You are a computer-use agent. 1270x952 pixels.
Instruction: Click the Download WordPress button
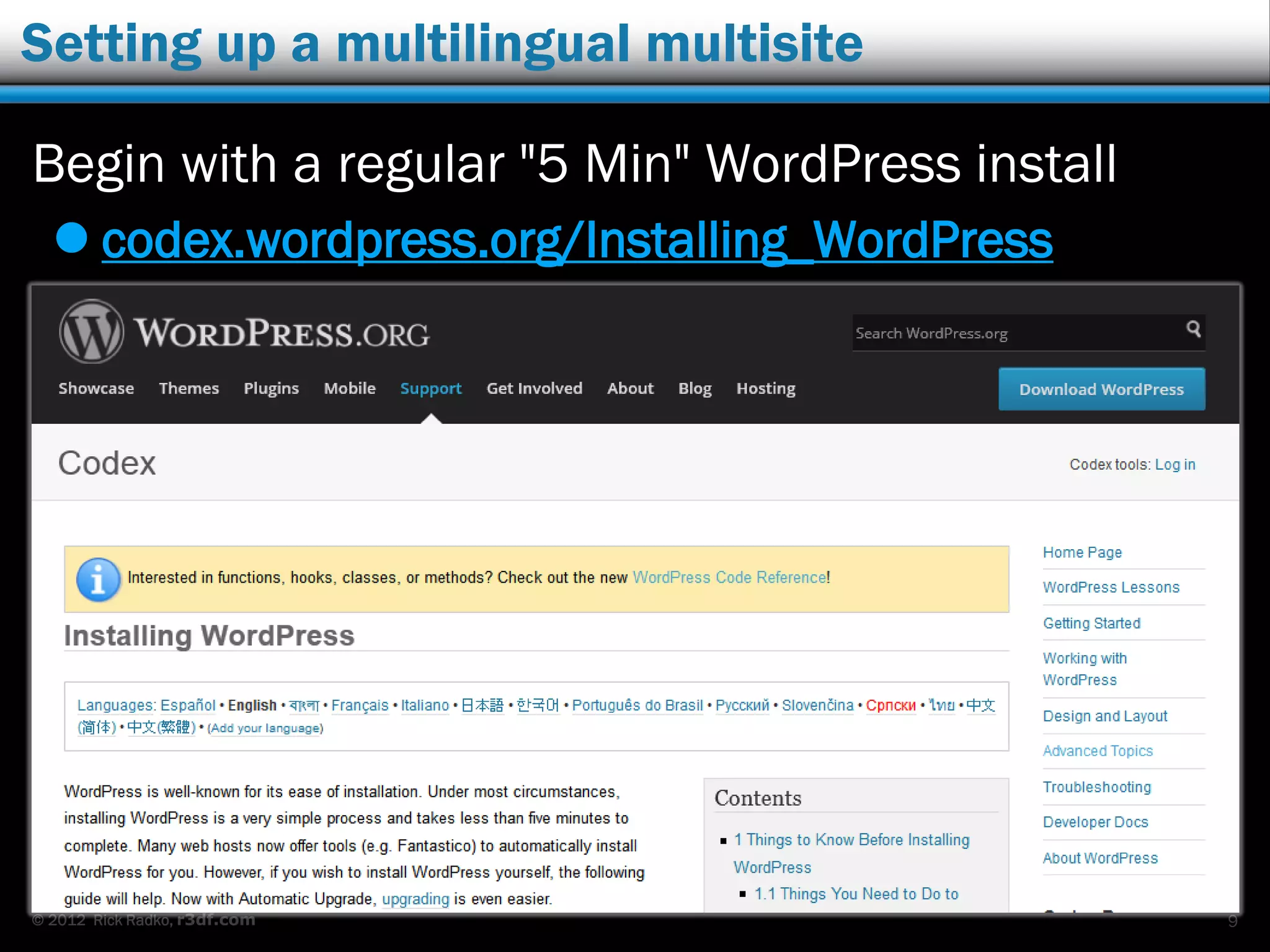[1102, 389]
